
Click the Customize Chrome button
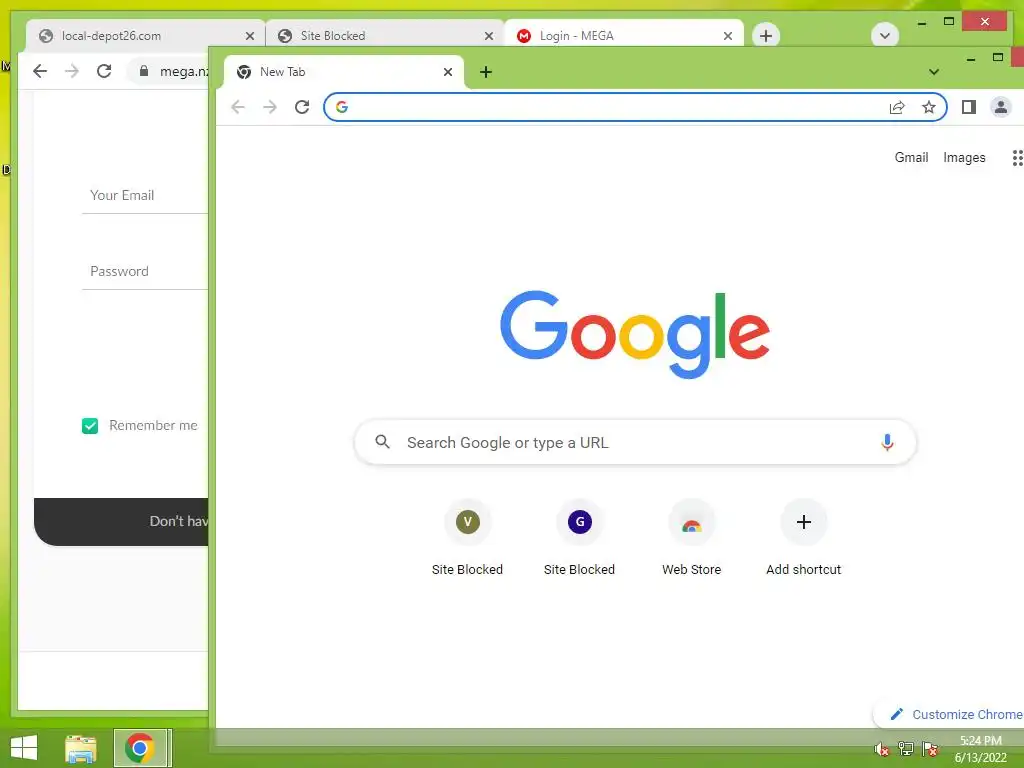click(x=948, y=714)
